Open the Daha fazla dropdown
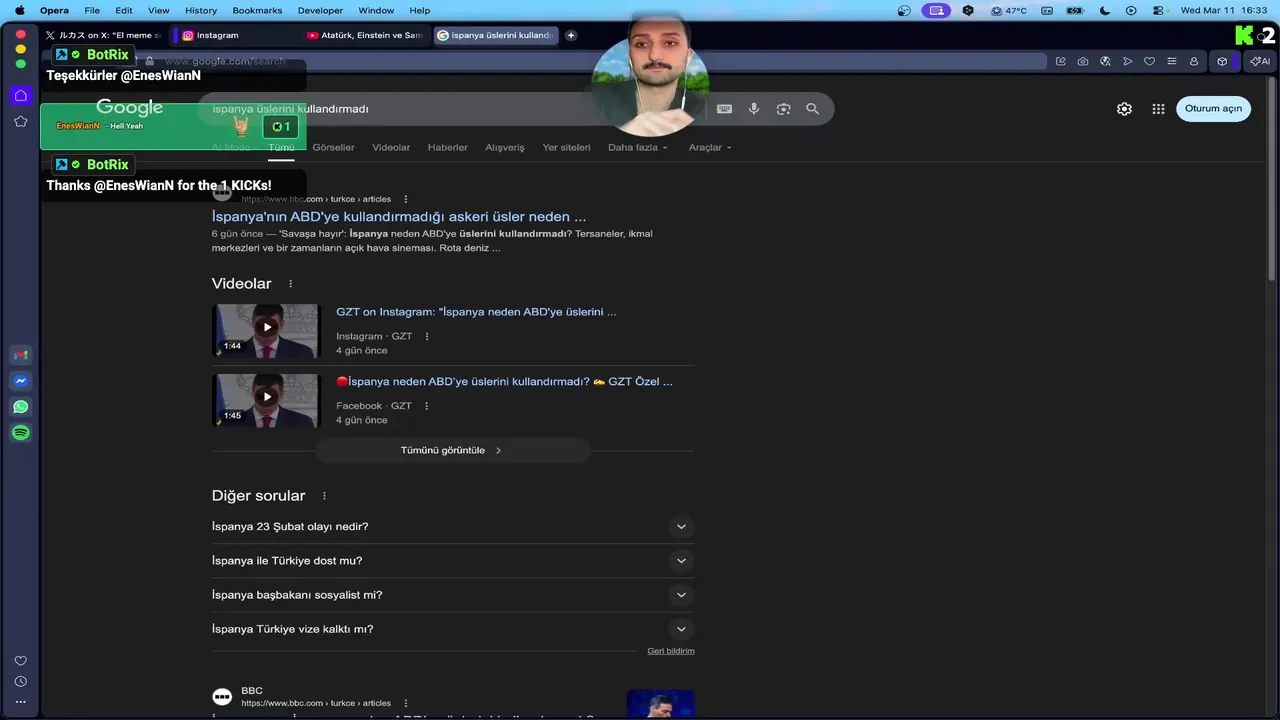Screen dimensions: 1280x720 click(637, 147)
